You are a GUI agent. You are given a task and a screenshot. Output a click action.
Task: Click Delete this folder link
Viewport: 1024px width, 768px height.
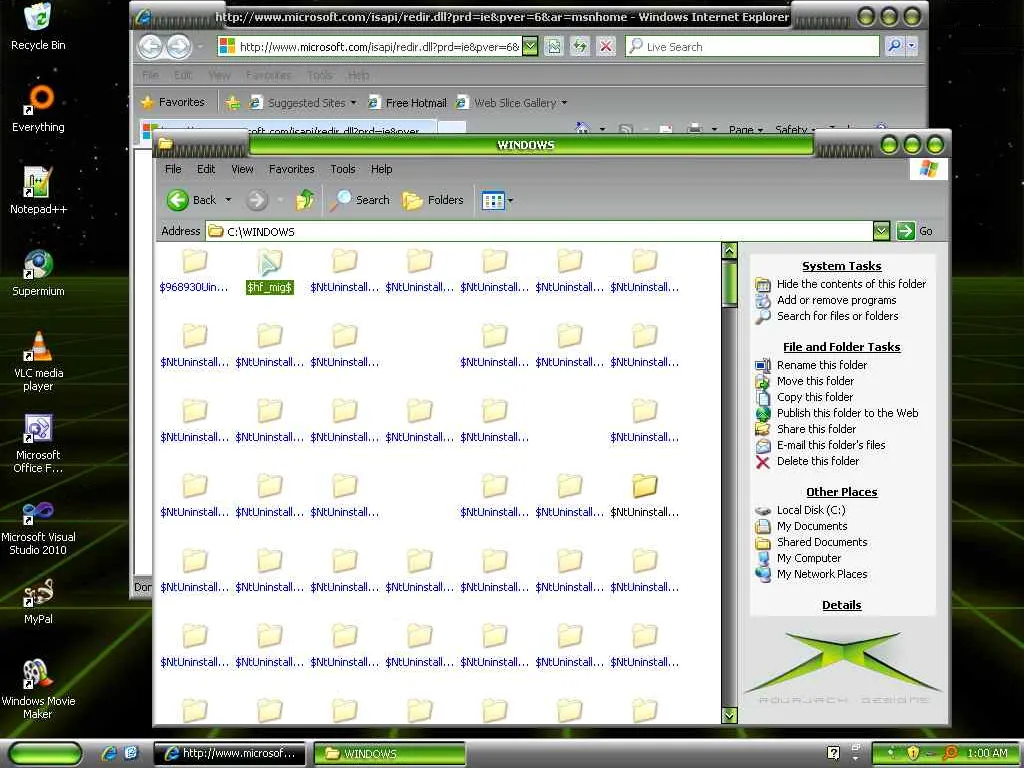(818, 461)
